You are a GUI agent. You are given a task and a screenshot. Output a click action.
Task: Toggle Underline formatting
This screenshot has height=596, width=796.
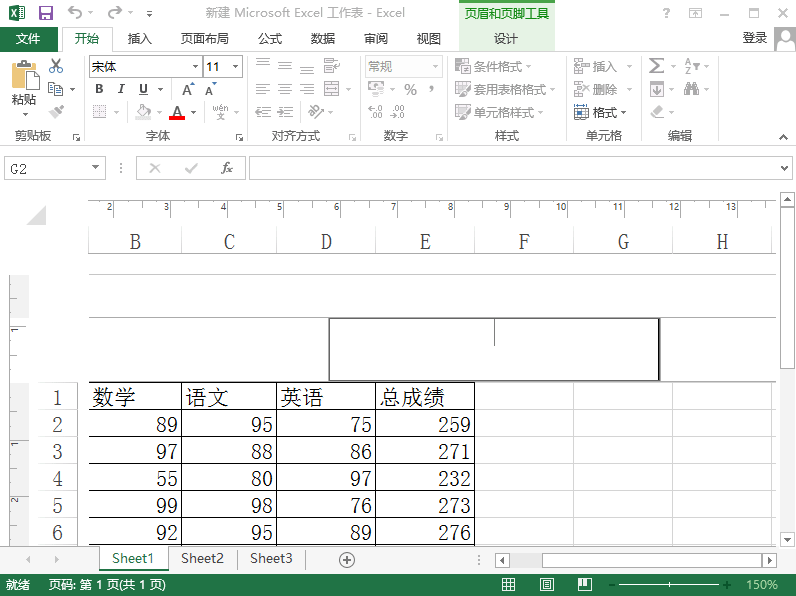point(144,89)
